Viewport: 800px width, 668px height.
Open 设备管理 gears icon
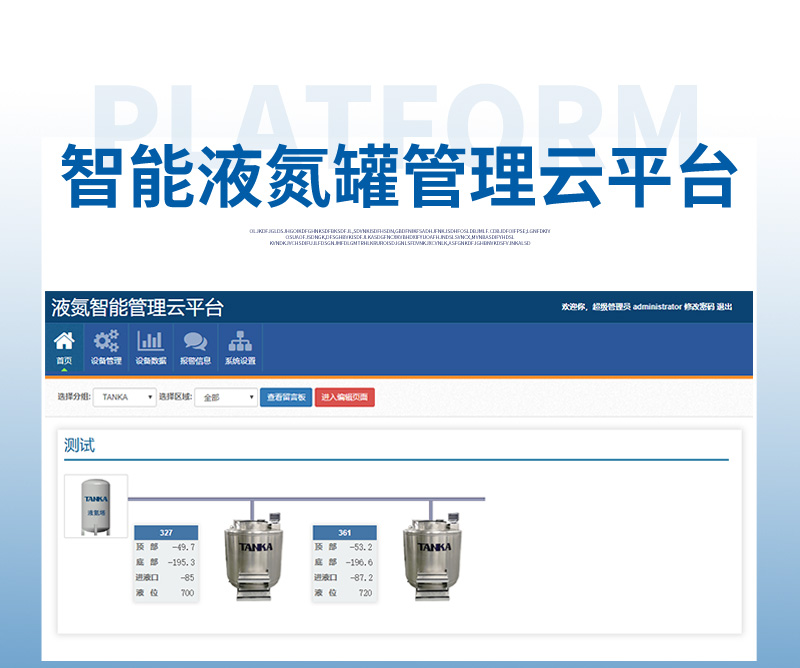(x=106, y=347)
